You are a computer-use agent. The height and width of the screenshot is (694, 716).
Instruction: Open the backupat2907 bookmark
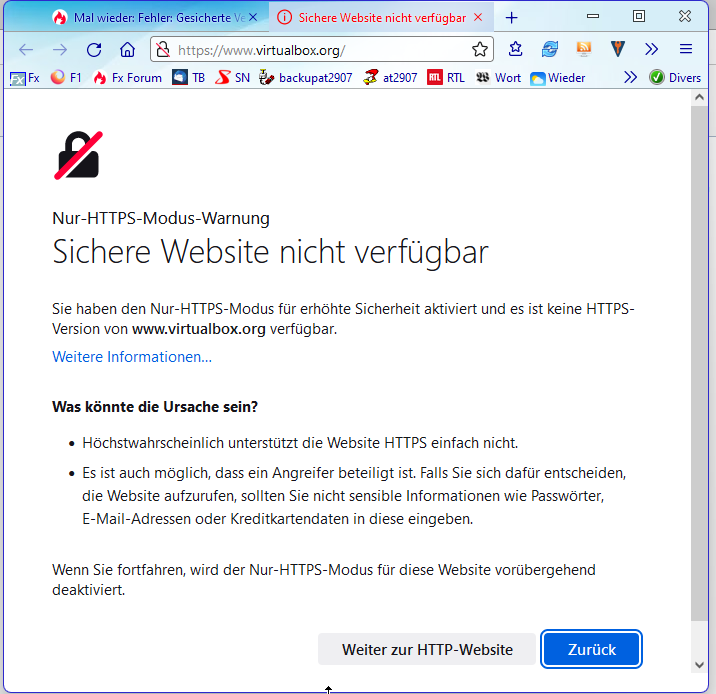[x=305, y=78]
